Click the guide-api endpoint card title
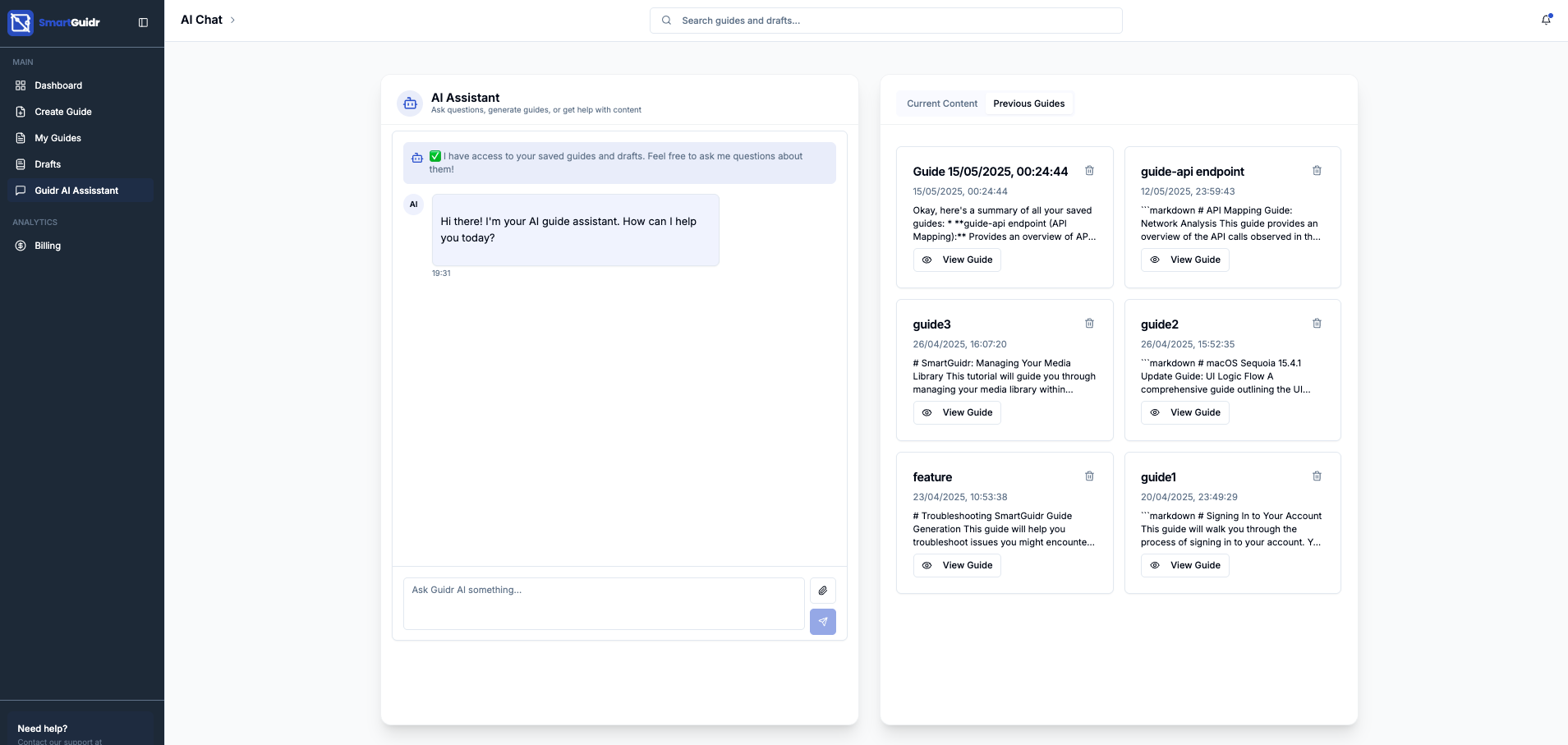1568x745 pixels. coord(1192,172)
